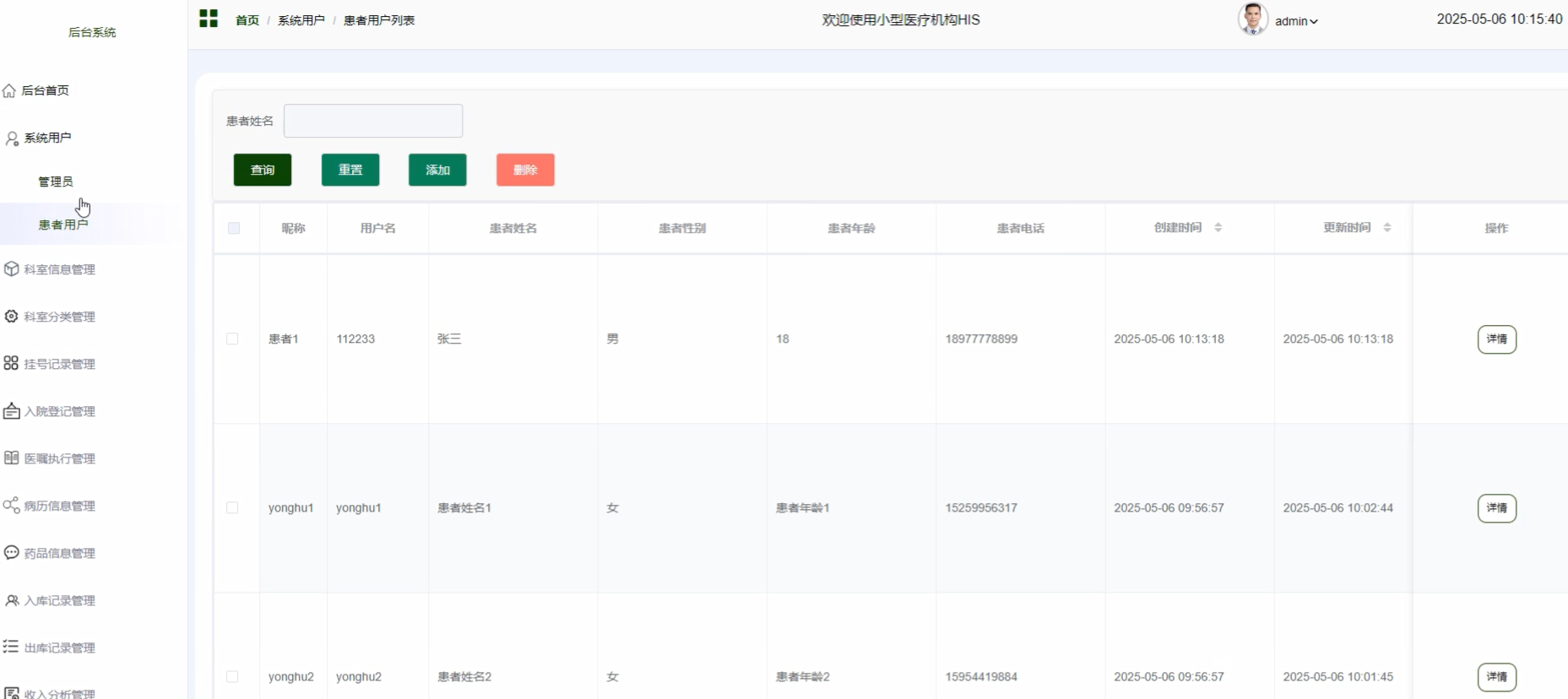Click the briefcase icon beside 入院登记管理

(12, 411)
